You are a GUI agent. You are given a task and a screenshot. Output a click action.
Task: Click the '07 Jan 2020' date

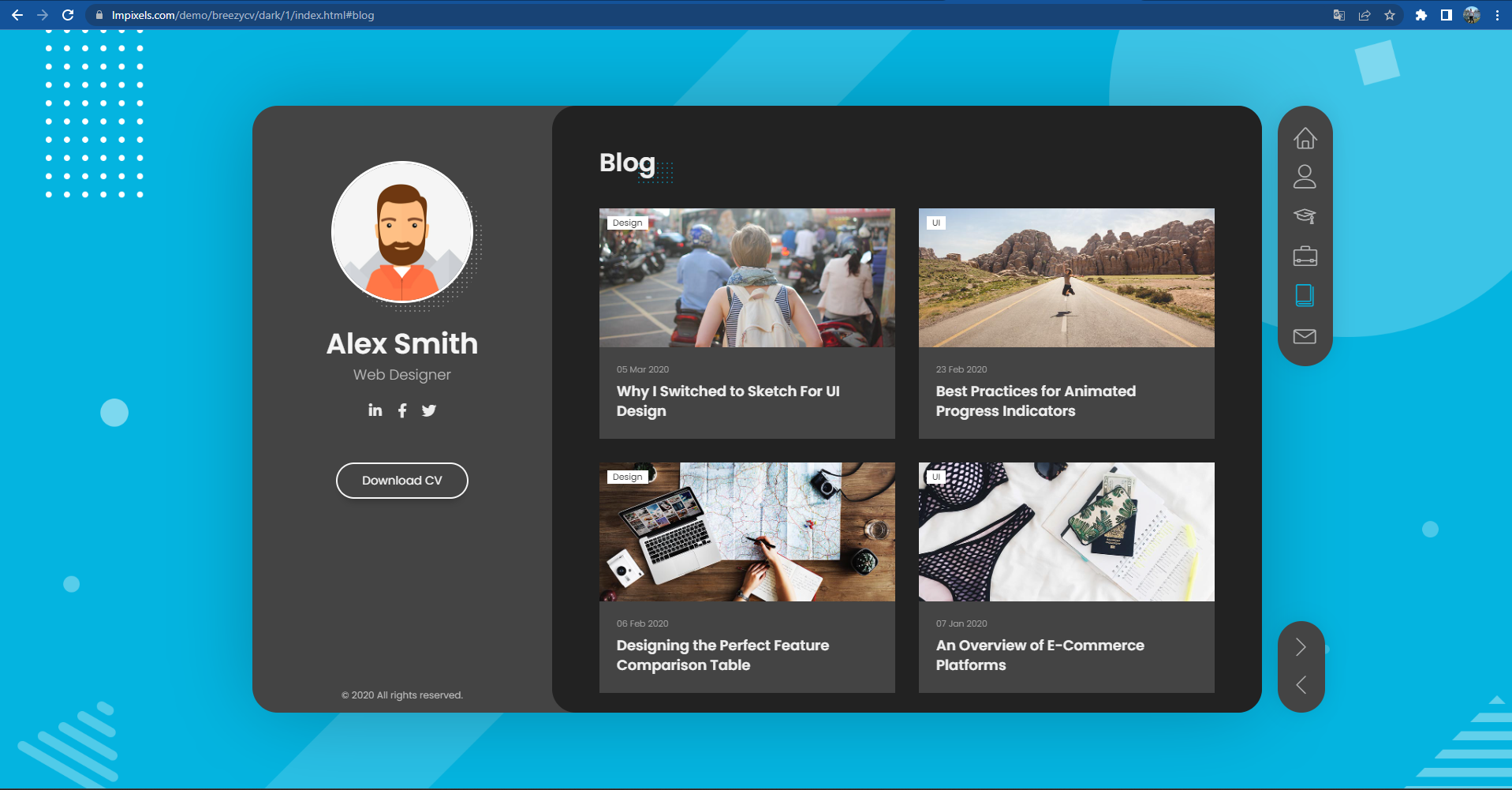coord(961,623)
